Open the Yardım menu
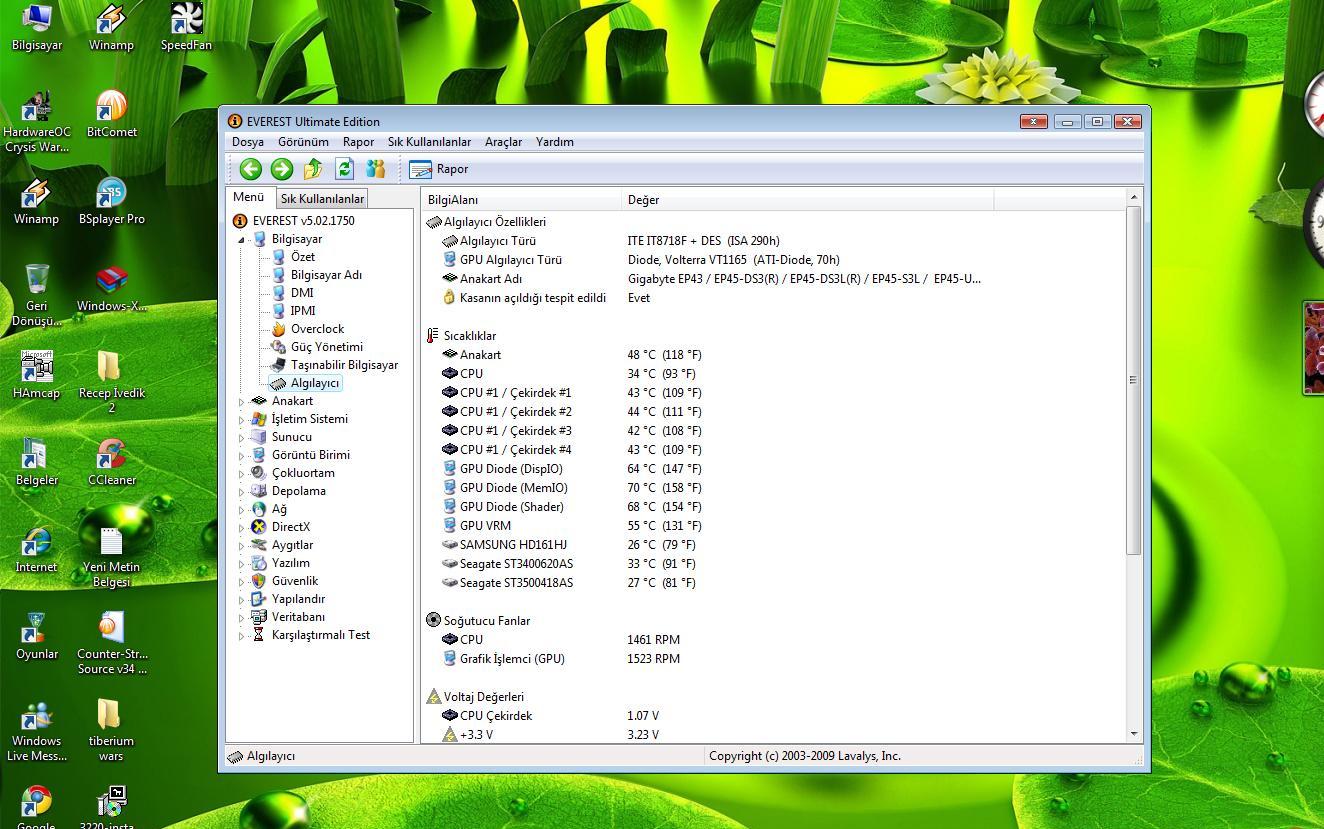 (x=555, y=142)
